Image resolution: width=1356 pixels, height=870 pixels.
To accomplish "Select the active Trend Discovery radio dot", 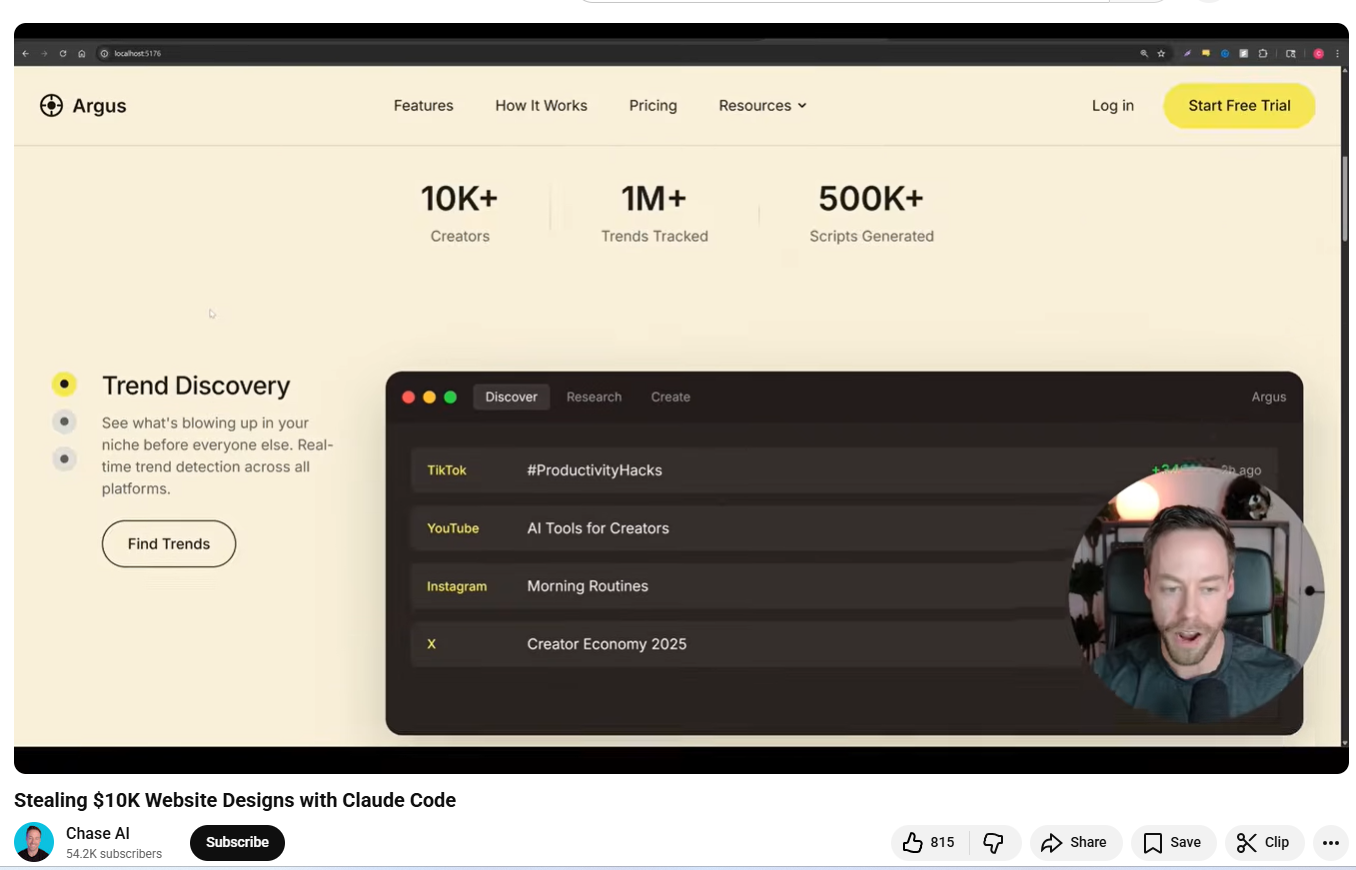I will click(64, 384).
